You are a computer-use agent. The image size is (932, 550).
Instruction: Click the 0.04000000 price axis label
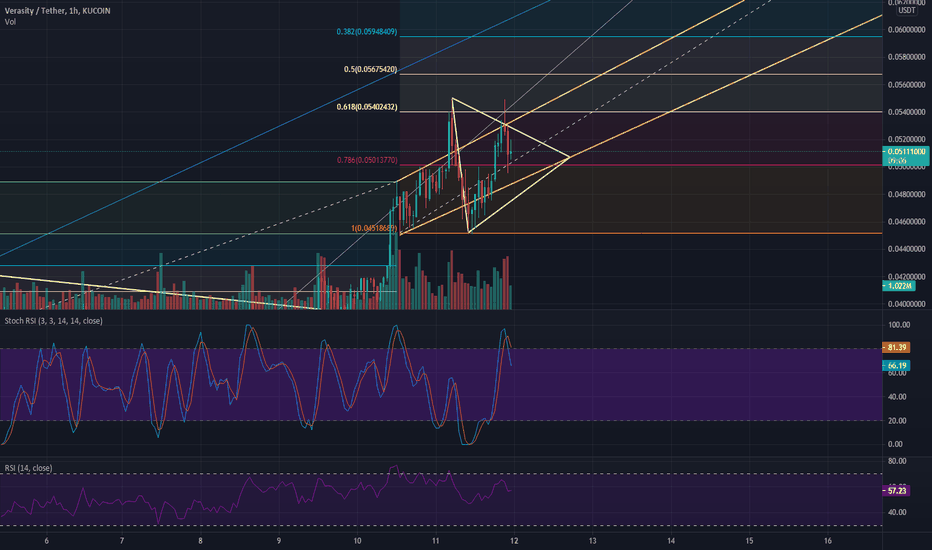pyautogui.click(x=906, y=304)
